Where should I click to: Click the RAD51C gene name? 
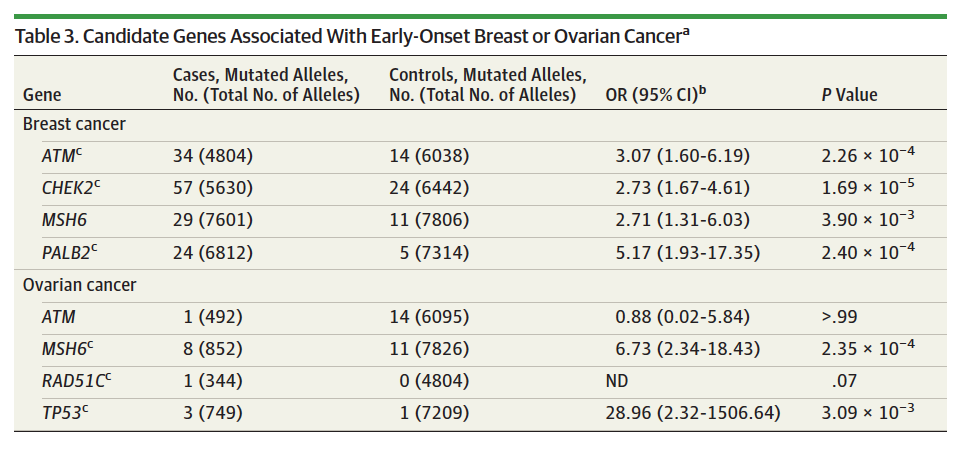72,381
